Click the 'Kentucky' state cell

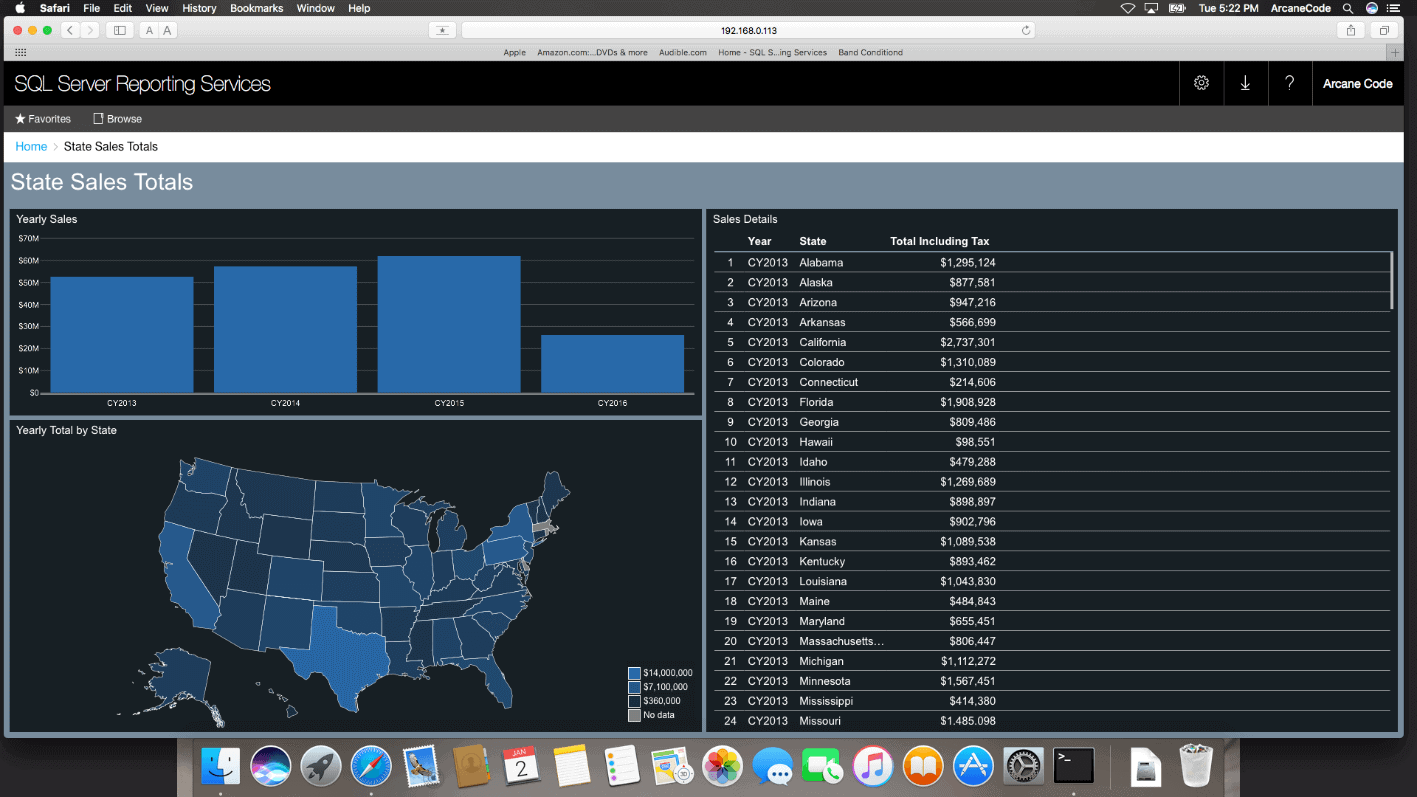tap(822, 561)
